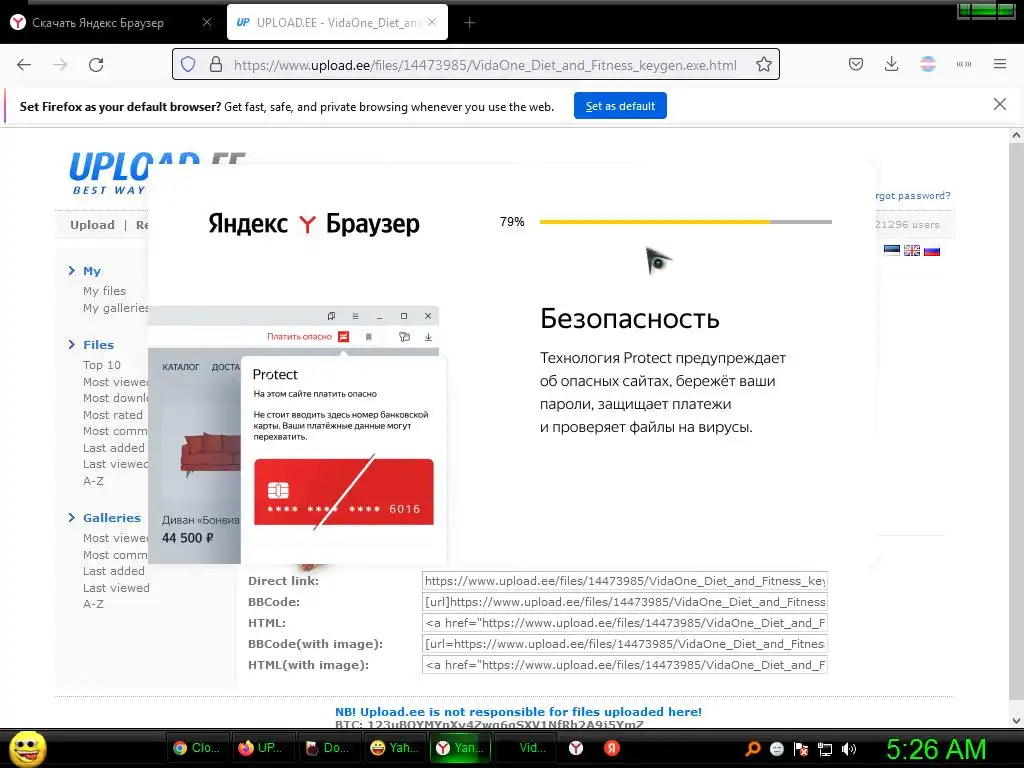Select the HTML code text field
This screenshot has width=1024, height=768.
tap(625, 623)
